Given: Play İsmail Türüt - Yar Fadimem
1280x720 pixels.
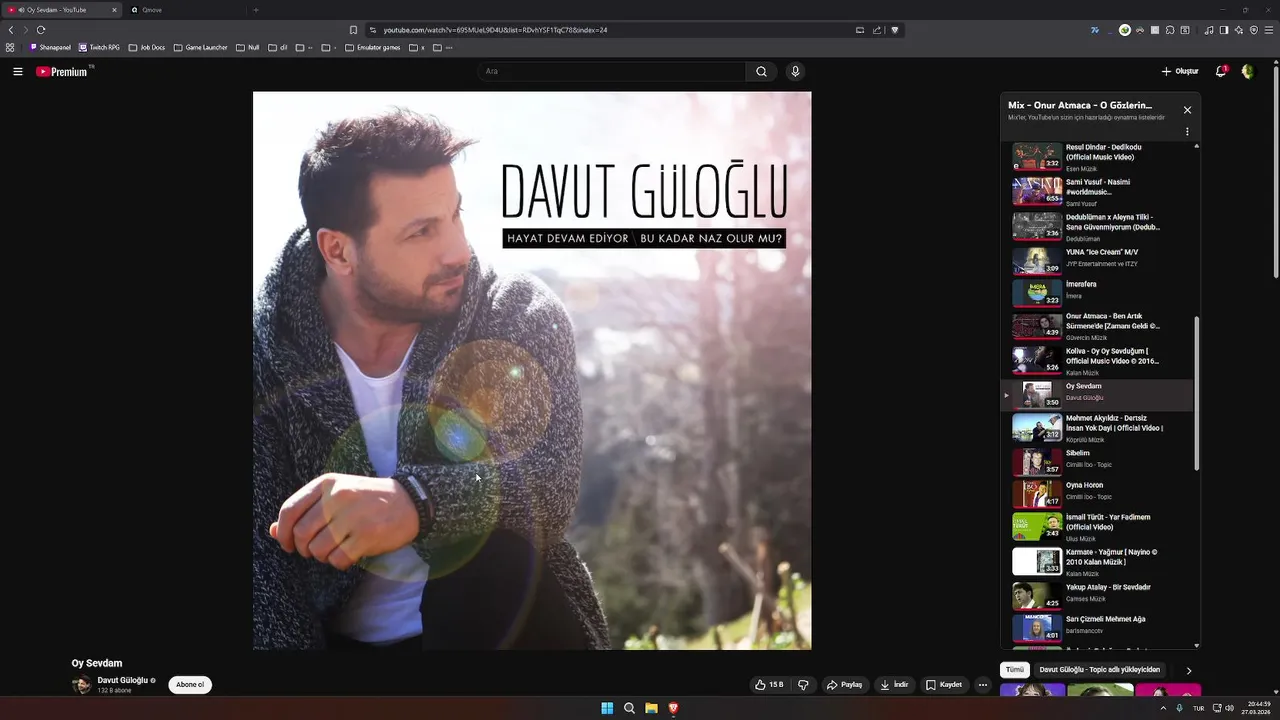Looking at the screenshot, I should click(1097, 527).
